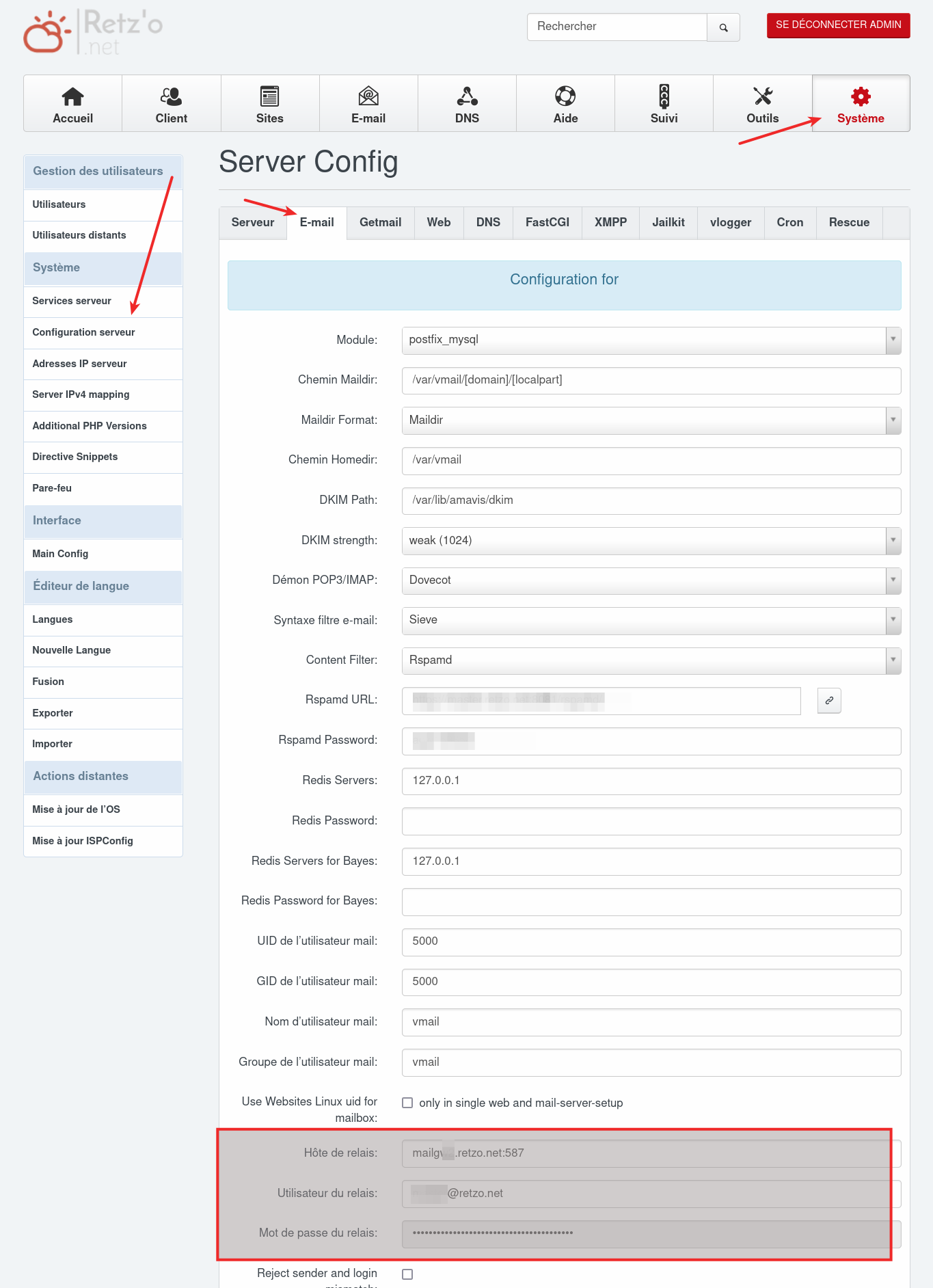Open Exporter in sidebar
Viewport: 933px width, 1288px height.
click(103, 714)
